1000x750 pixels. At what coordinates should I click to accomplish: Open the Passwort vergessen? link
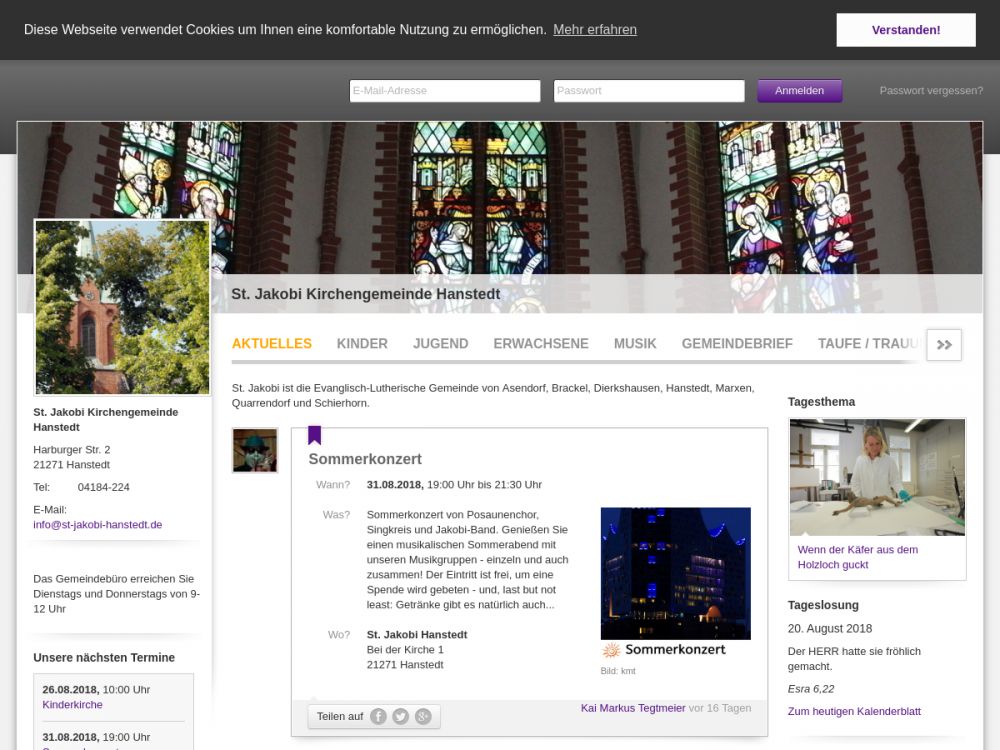tap(931, 91)
